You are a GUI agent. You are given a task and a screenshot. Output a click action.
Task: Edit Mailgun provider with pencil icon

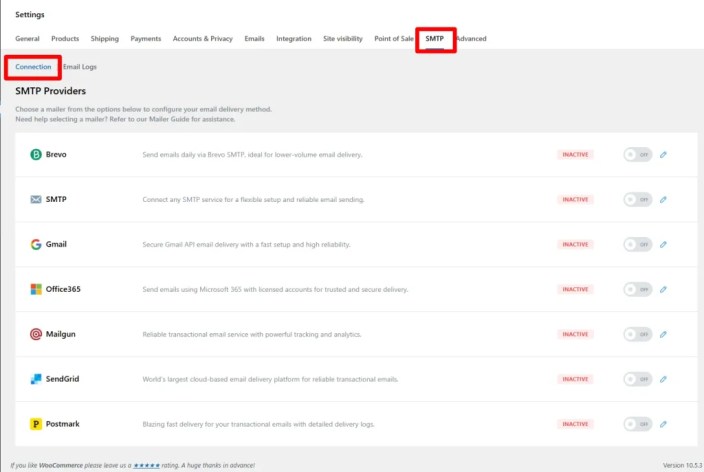pyautogui.click(x=663, y=334)
